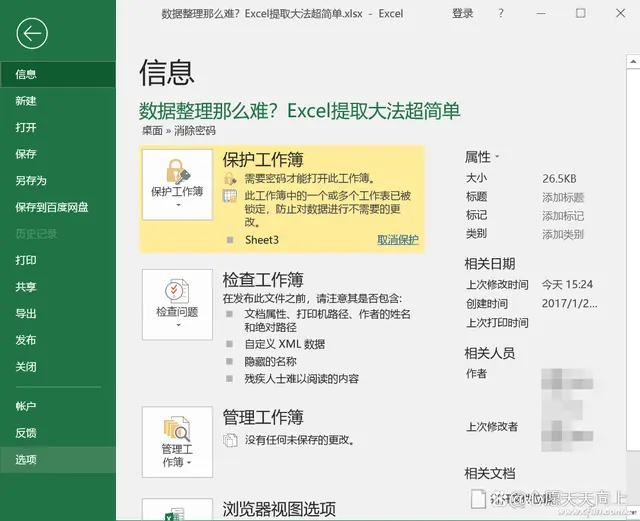Open the 导出 page
The image size is (640, 521).
point(58,313)
